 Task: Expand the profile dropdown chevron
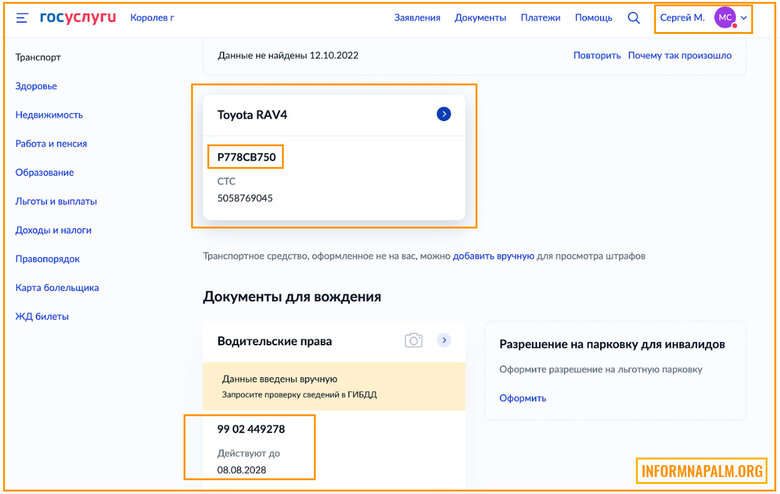point(744,18)
